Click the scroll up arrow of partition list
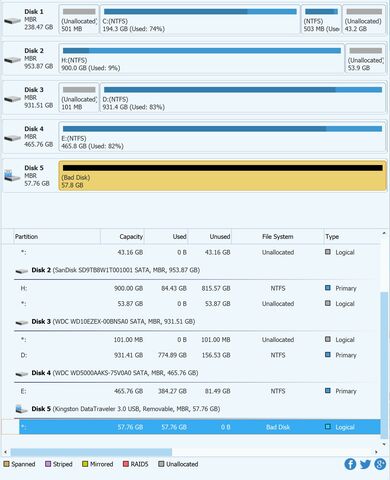 coord(384,233)
